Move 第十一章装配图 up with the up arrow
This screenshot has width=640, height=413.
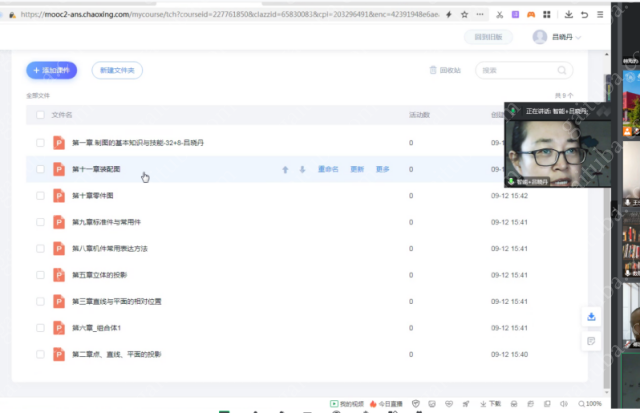coord(285,169)
